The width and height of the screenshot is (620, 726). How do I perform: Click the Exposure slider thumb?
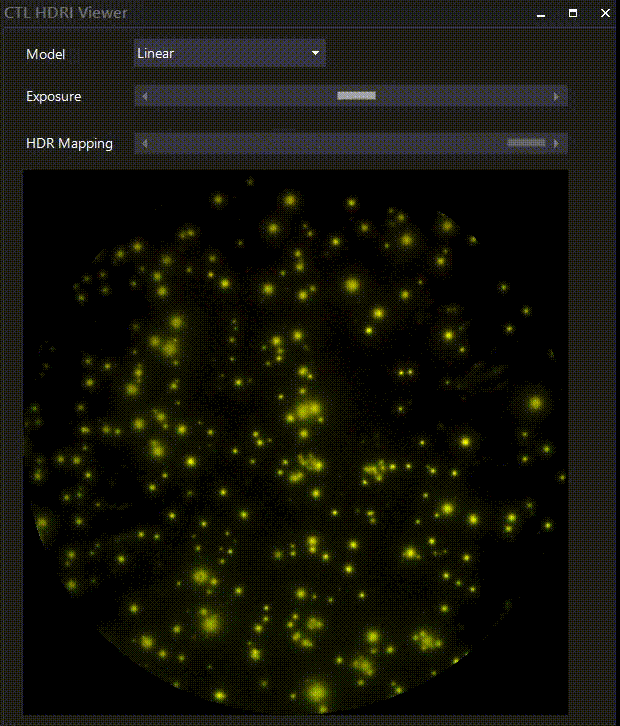tap(356, 96)
